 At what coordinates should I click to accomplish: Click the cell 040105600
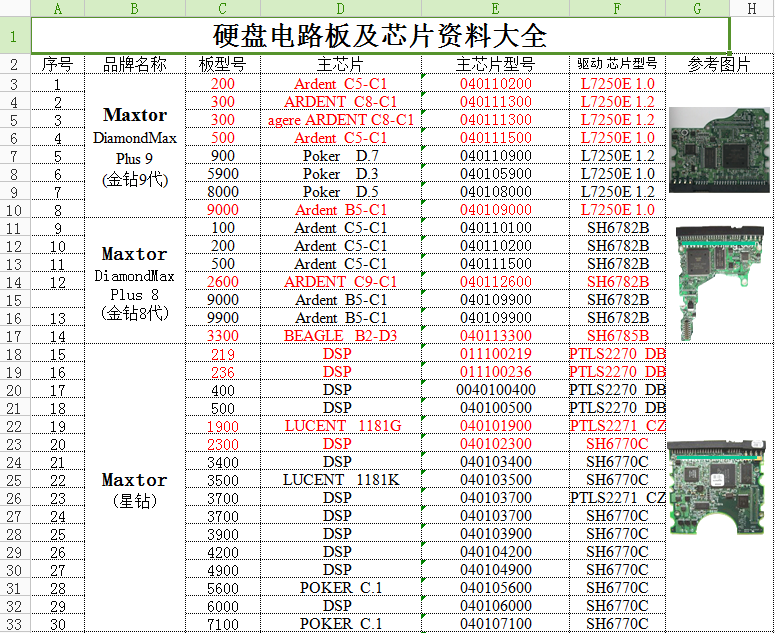point(495,588)
